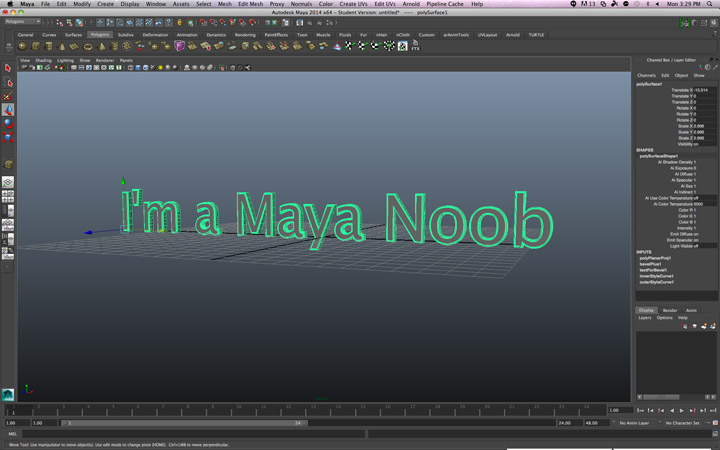Switch to four-view layout
Image resolution: width=720 pixels, height=450 pixels.
tap(8, 197)
